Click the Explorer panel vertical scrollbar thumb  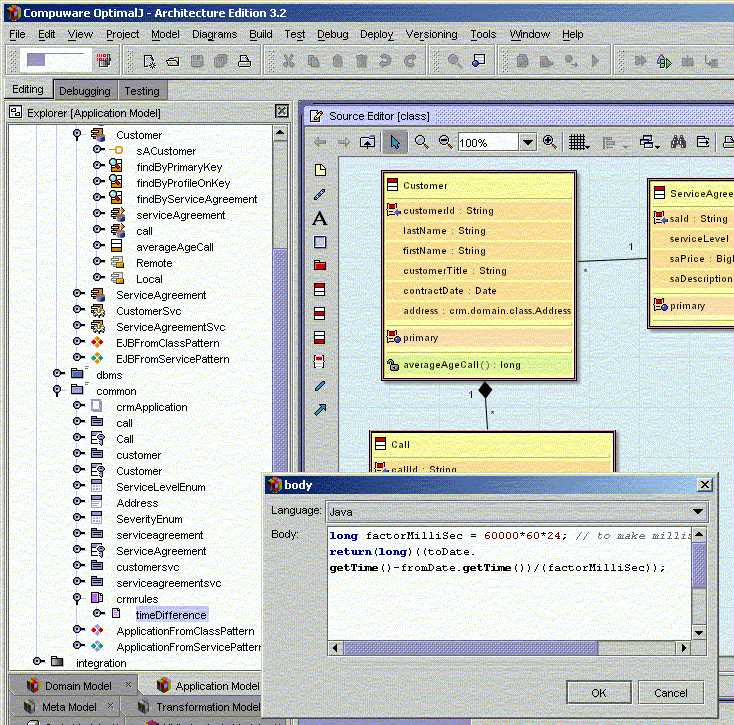coord(280,360)
